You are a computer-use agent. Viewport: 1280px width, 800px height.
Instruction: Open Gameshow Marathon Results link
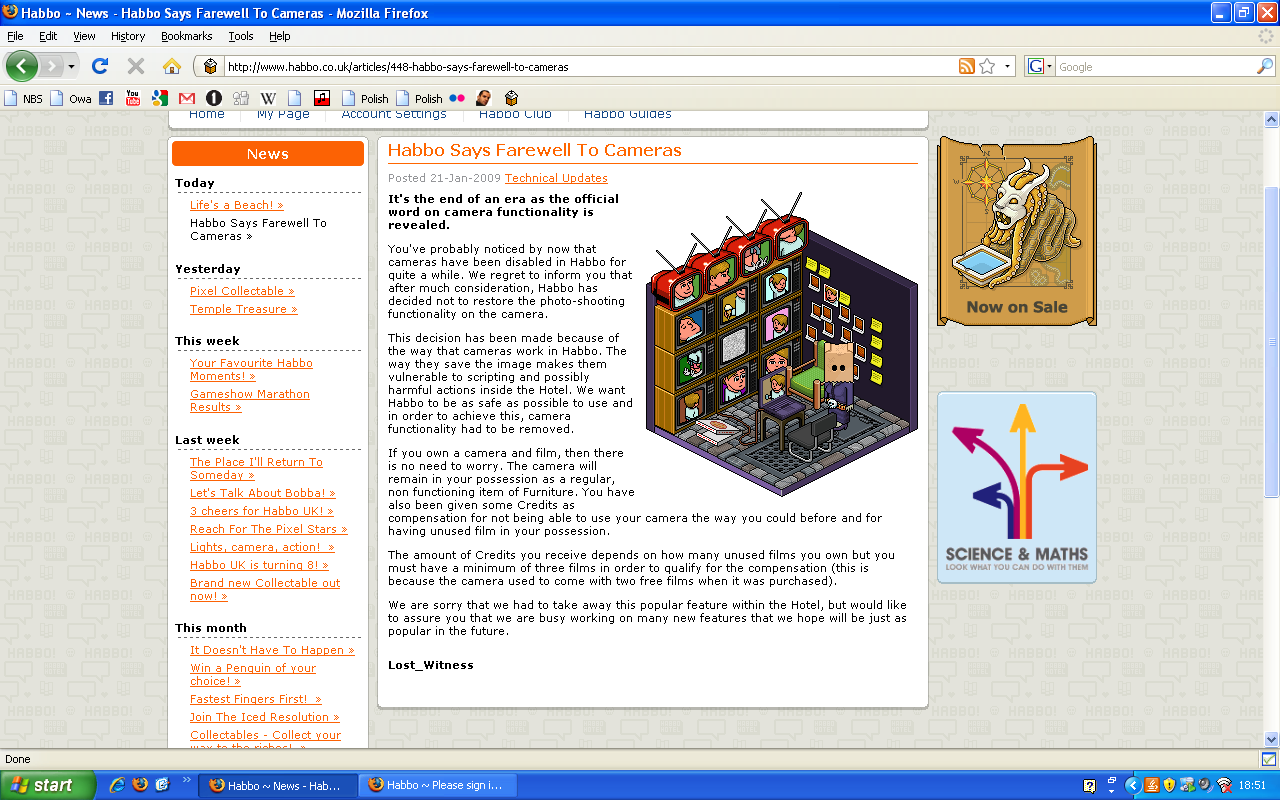click(250, 401)
